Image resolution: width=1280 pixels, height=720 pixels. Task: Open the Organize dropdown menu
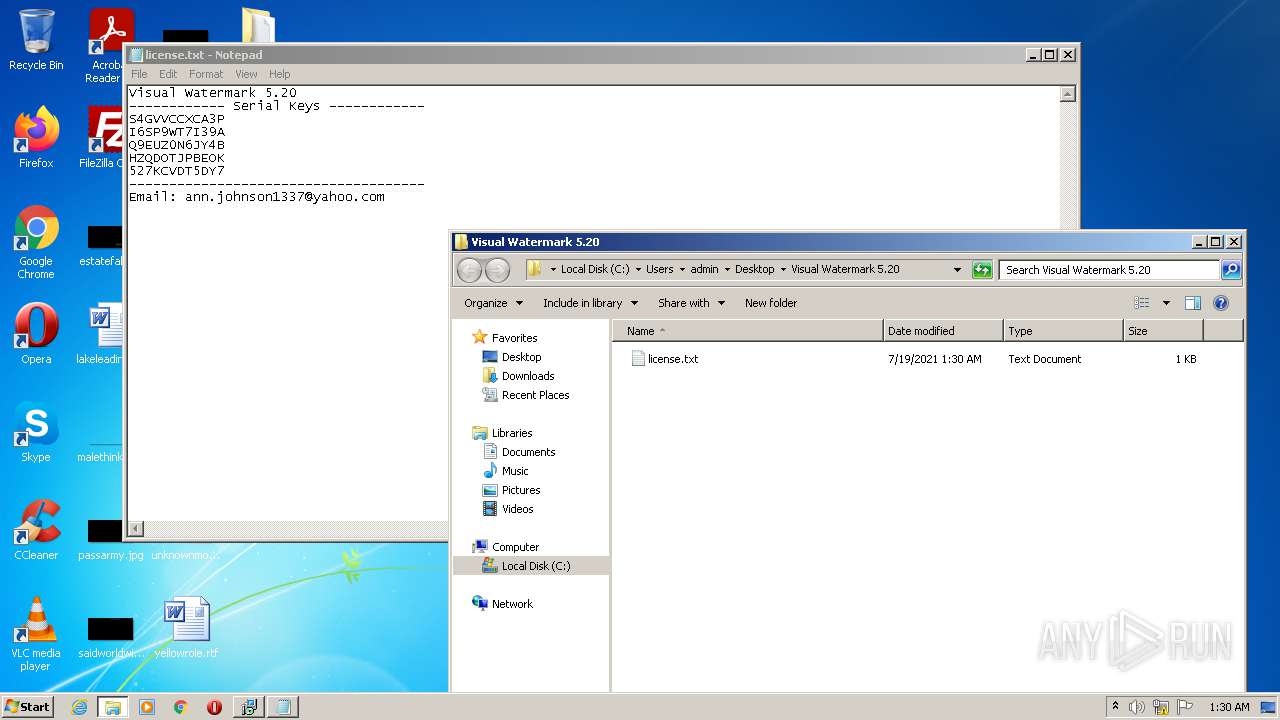[x=493, y=303]
